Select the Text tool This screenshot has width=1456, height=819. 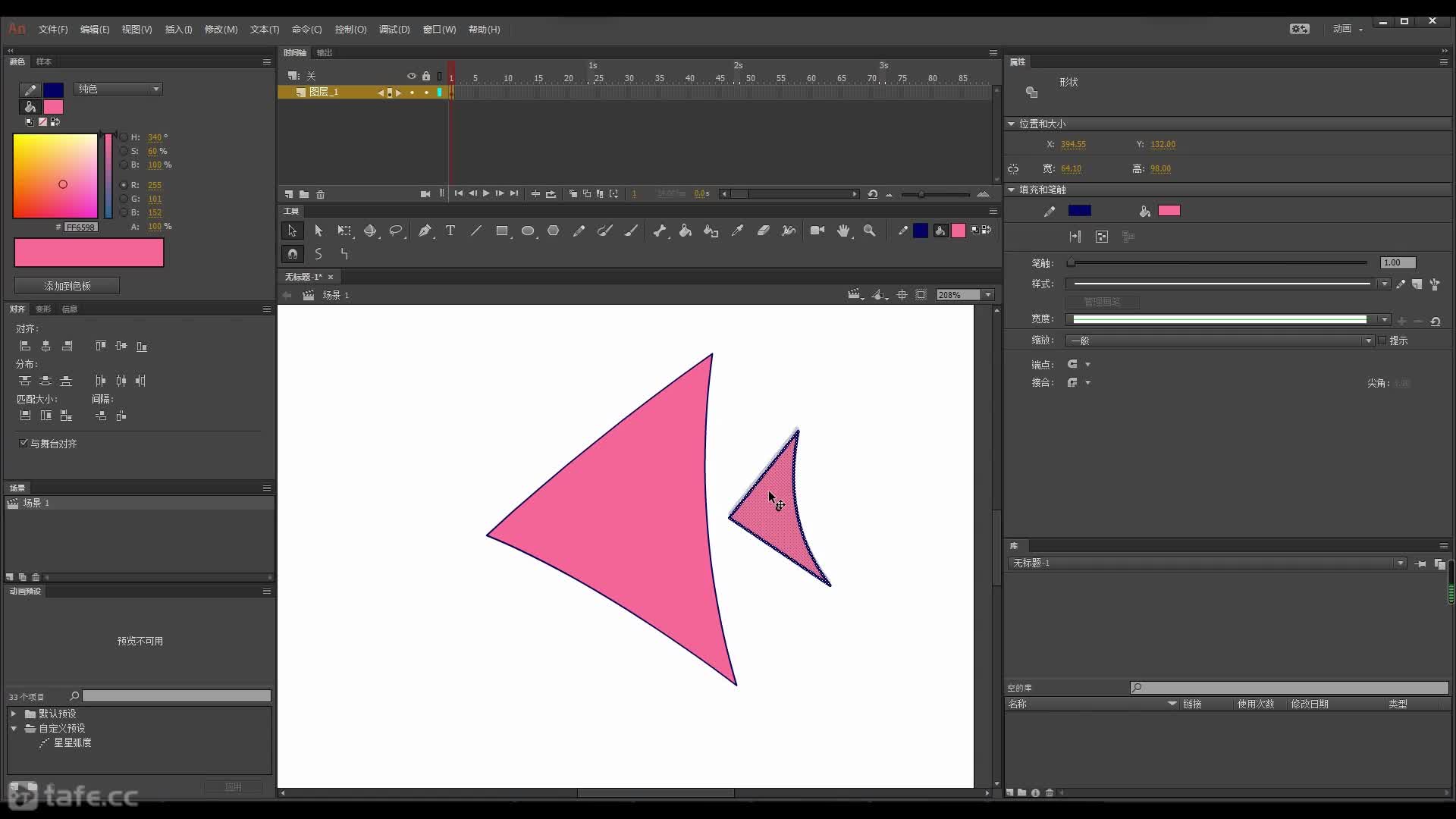pos(450,231)
